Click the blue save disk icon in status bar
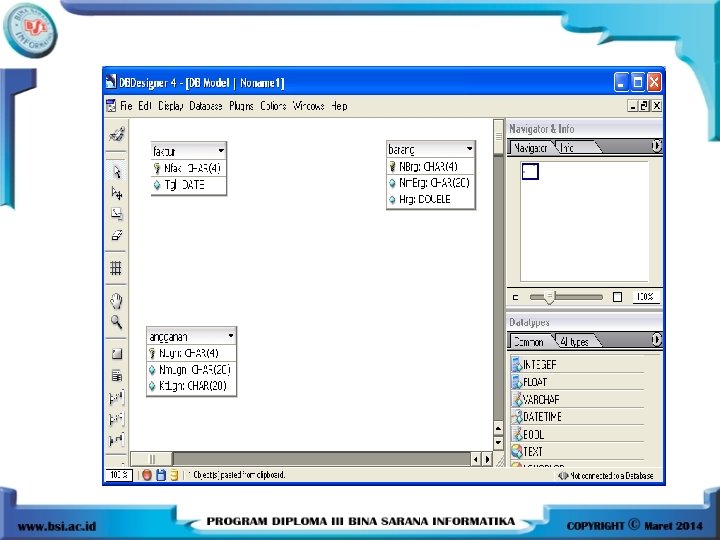Screen dimensions: 720x540 161,475
